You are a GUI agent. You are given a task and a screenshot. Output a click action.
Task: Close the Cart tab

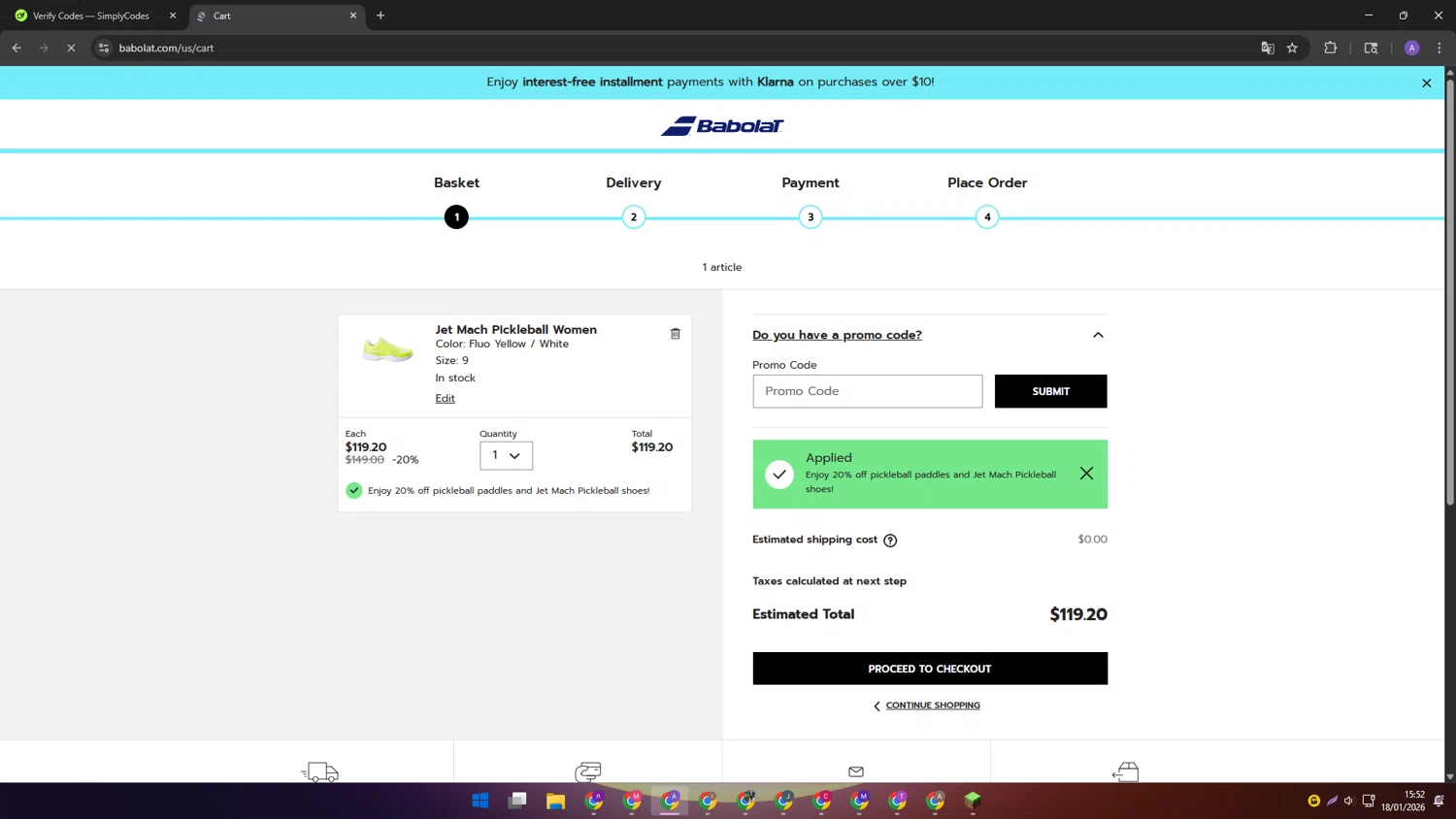coord(352,16)
